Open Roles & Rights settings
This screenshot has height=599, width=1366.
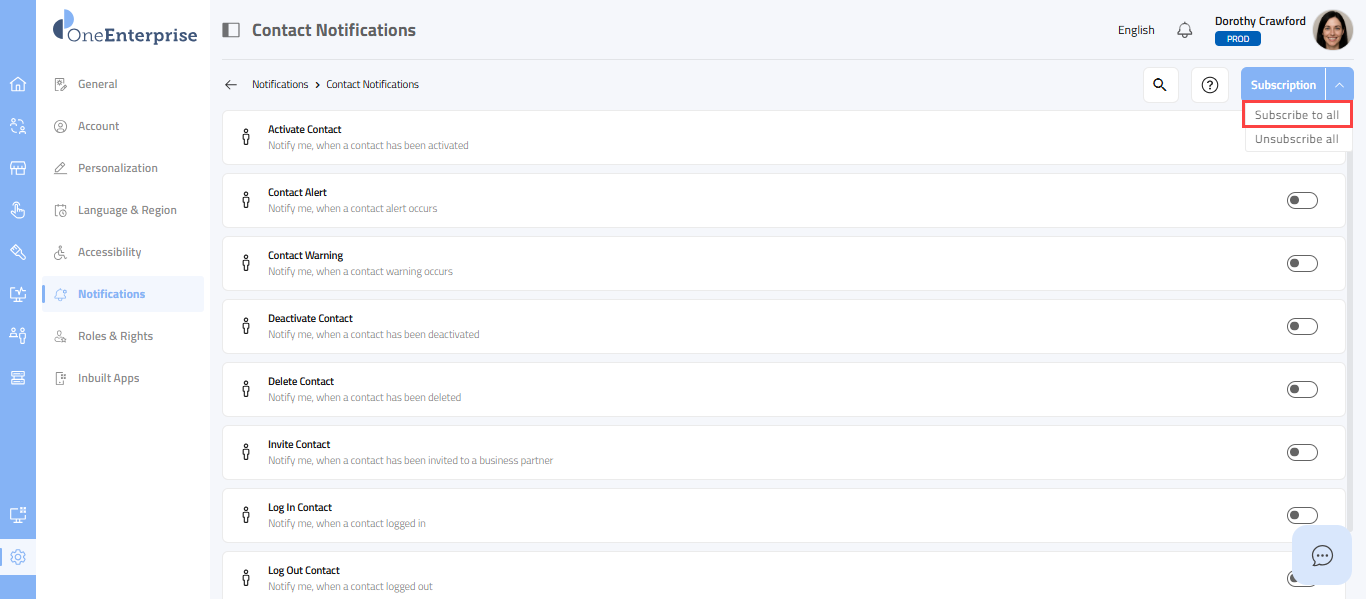pos(115,336)
